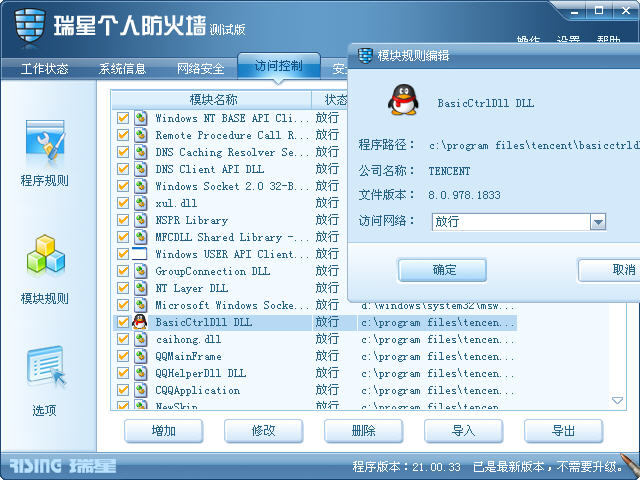Screen dimensions: 640x480
Task: Select the QQMainFrame row text
Action: pos(189,356)
